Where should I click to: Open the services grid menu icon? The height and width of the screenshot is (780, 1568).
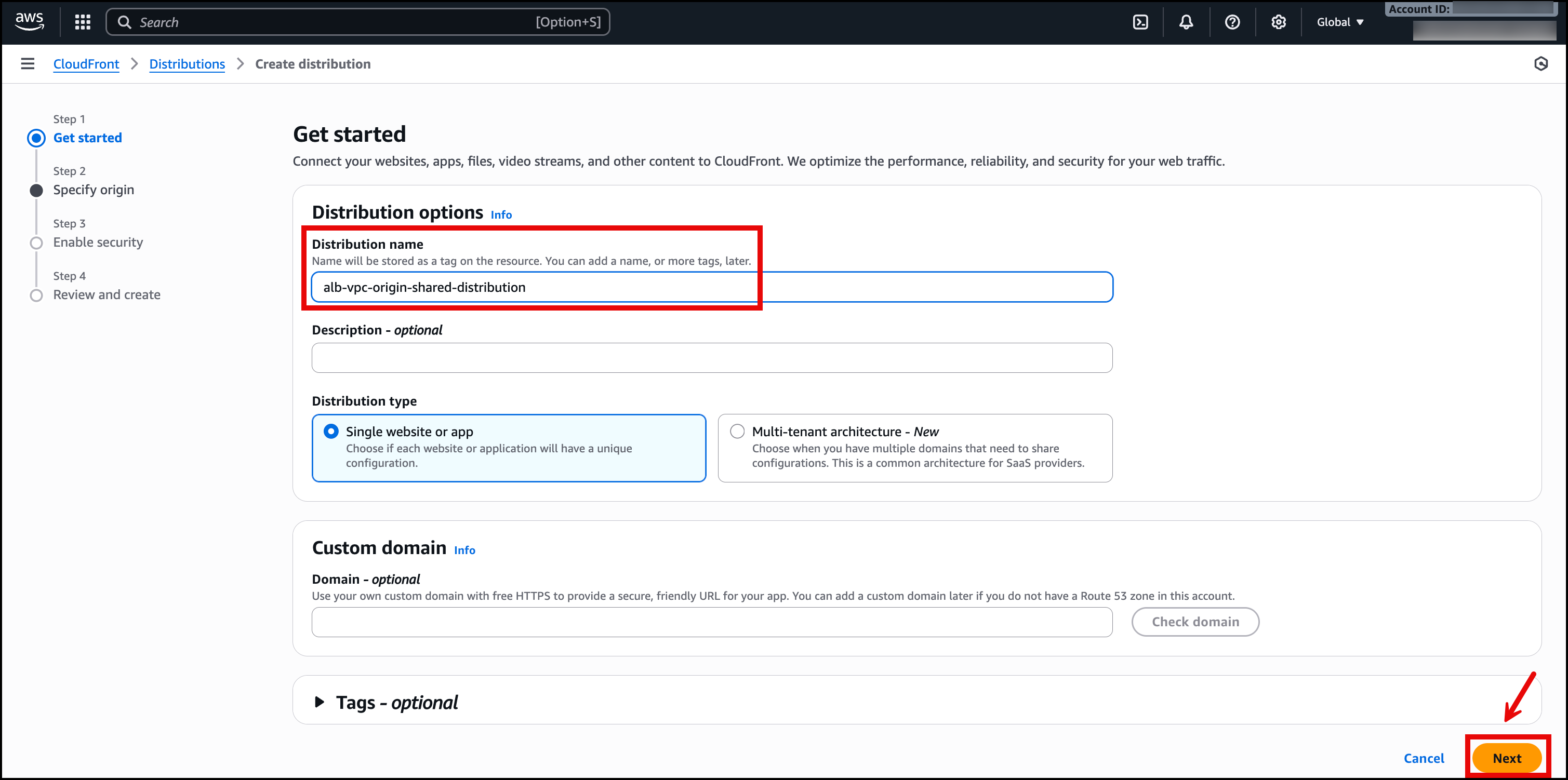pos(82,22)
